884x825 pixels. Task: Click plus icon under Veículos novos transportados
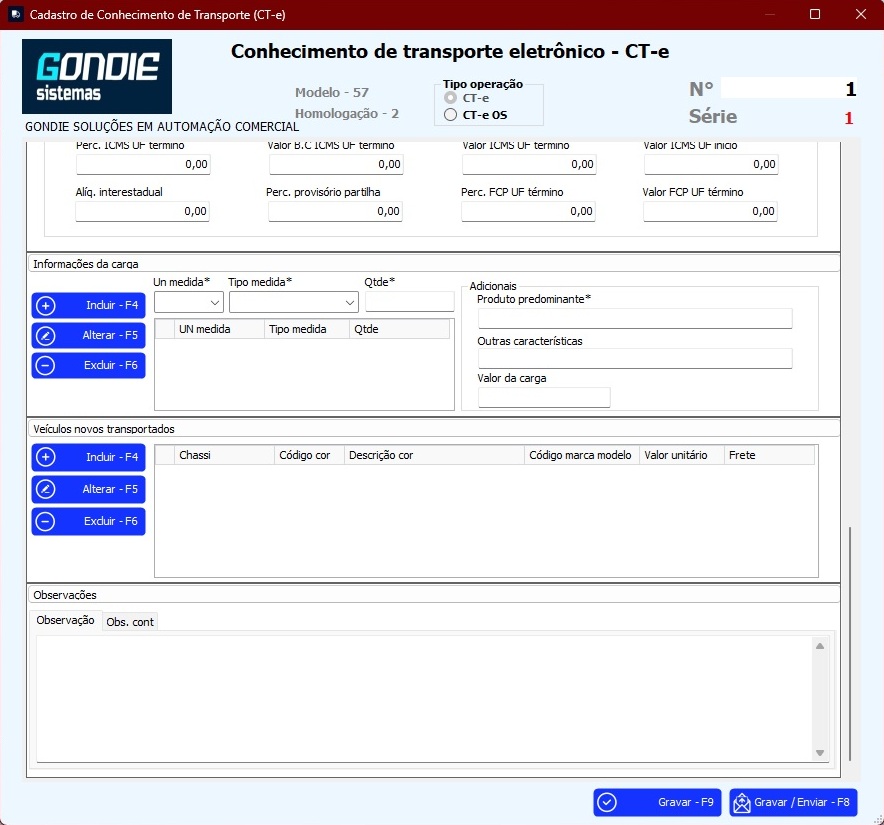coord(46,458)
